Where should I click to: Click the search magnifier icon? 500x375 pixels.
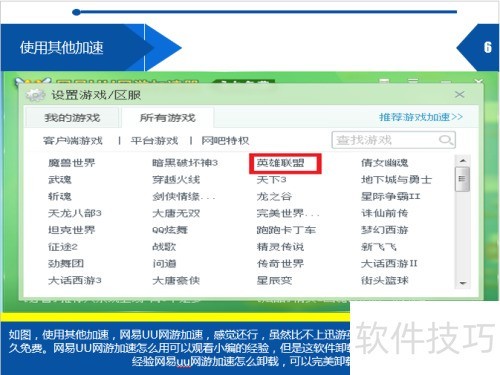pos(445,140)
